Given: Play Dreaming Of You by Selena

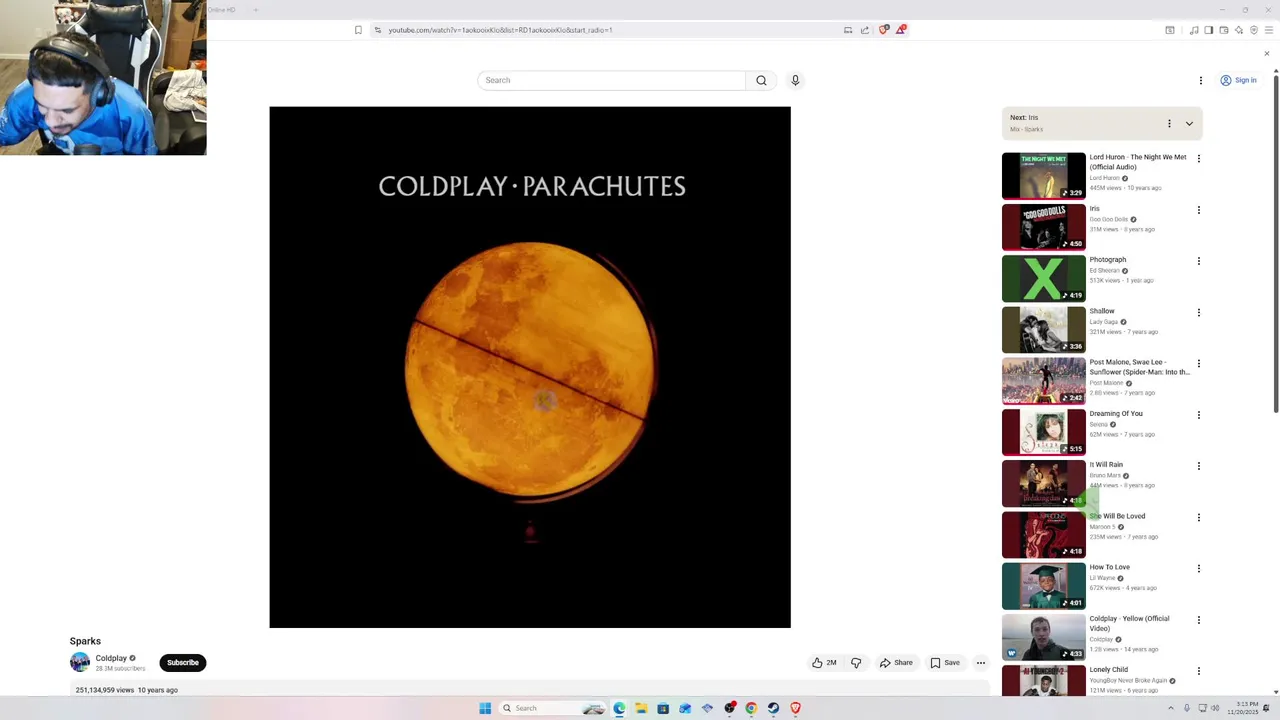Looking at the screenshot, I should (x=1043, y=432).
